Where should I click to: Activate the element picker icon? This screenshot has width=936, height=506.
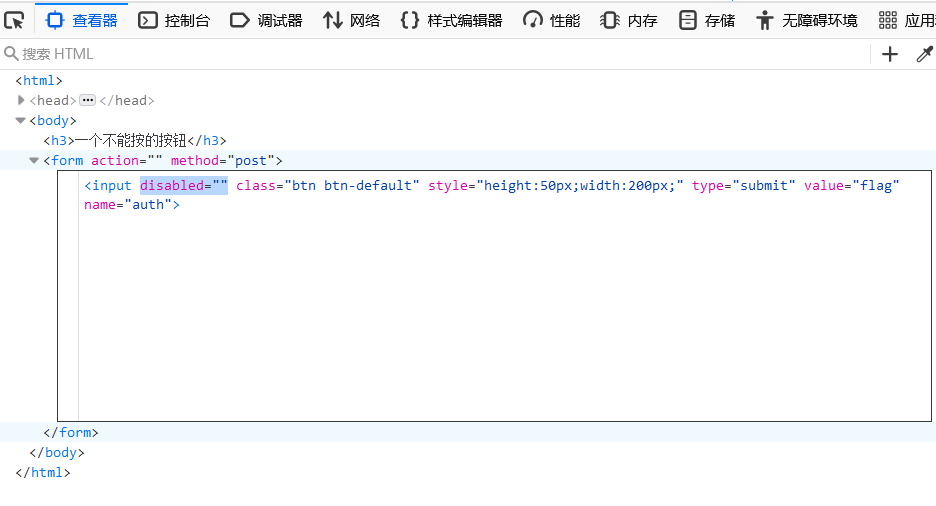tap(14, 21)
